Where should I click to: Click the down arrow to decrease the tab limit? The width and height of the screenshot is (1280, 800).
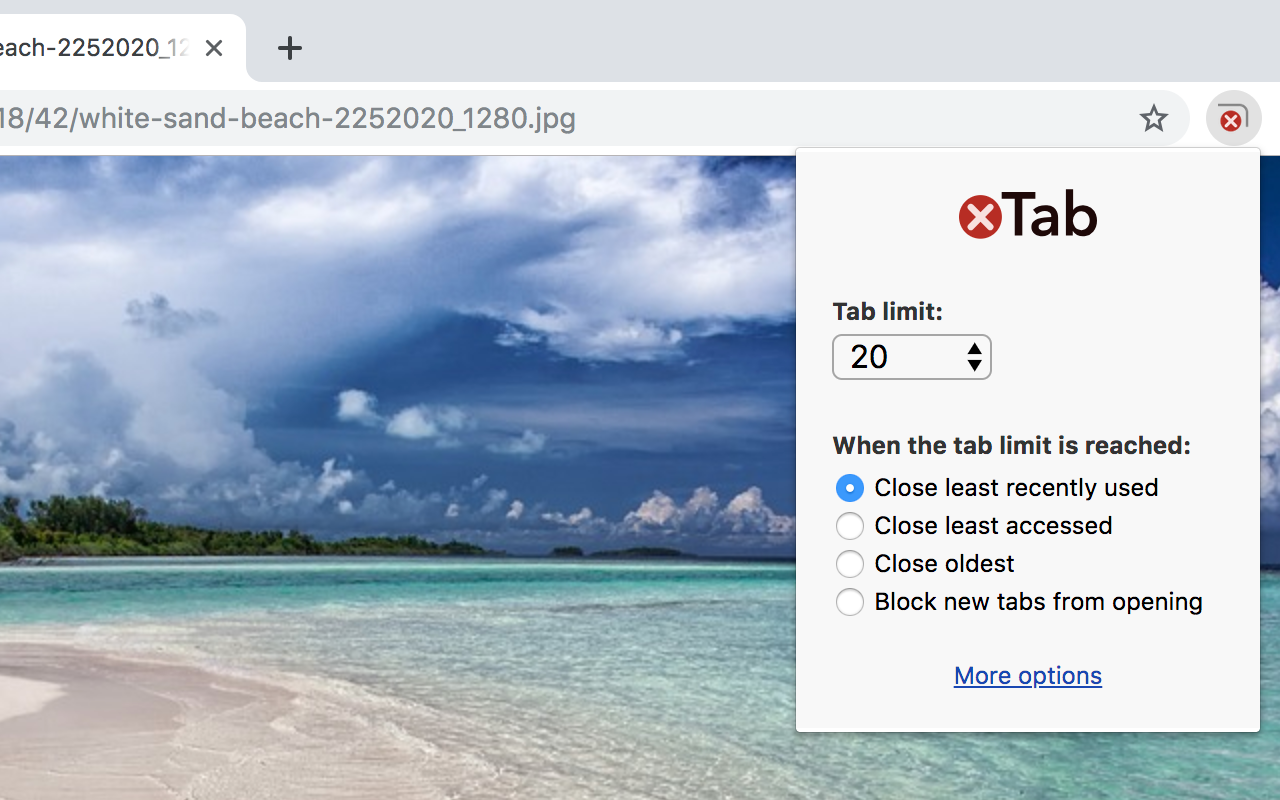(x=974, y=364)
